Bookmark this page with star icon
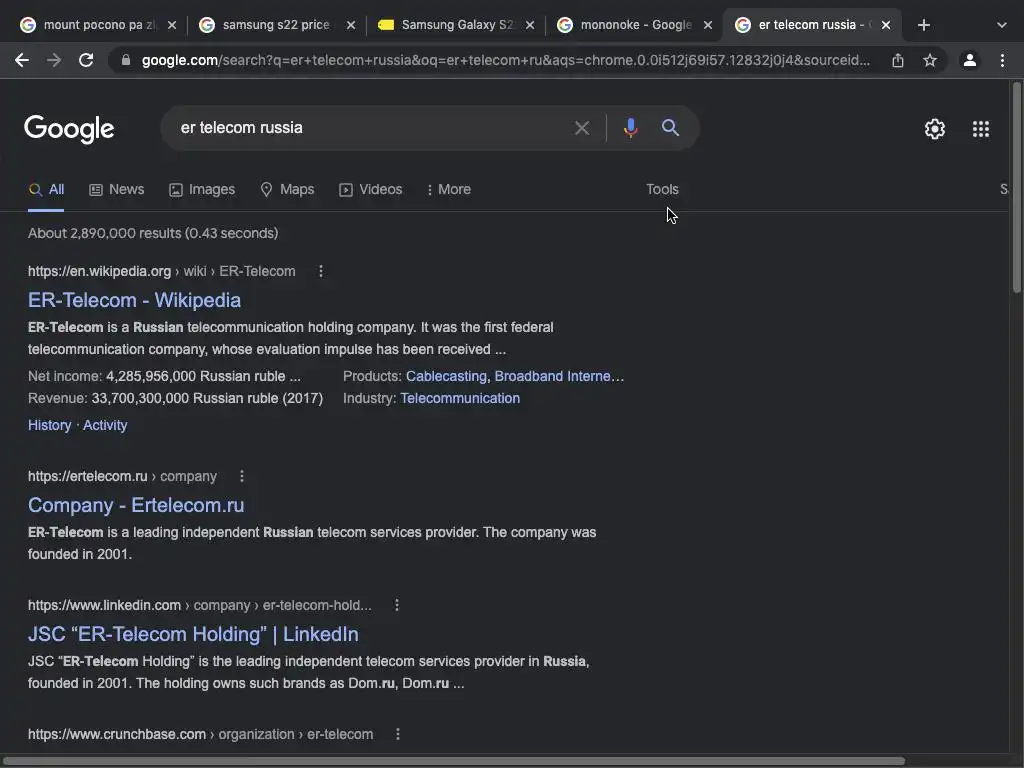 pyautogui.click(x=930, y=60)
